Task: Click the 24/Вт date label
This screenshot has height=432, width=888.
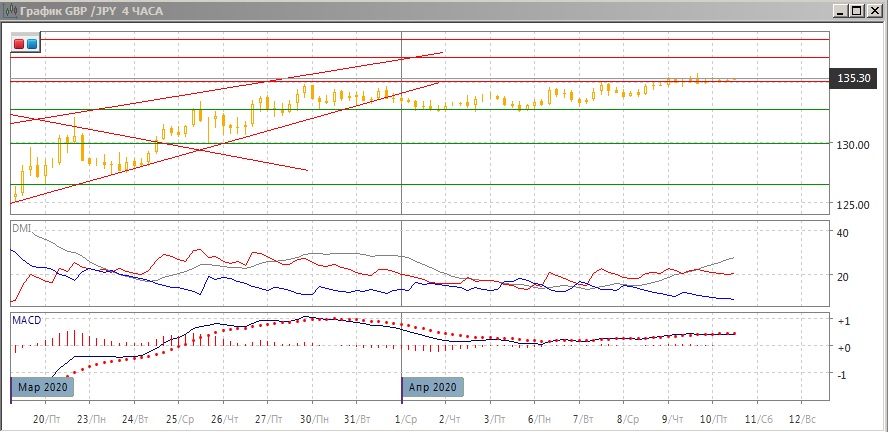Action: 136,419
